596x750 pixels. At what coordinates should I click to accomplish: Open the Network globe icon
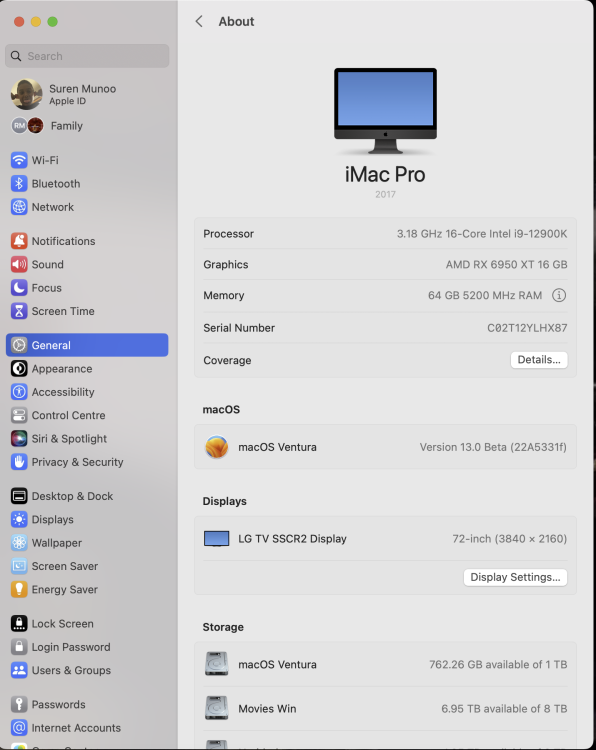[19, 207]
